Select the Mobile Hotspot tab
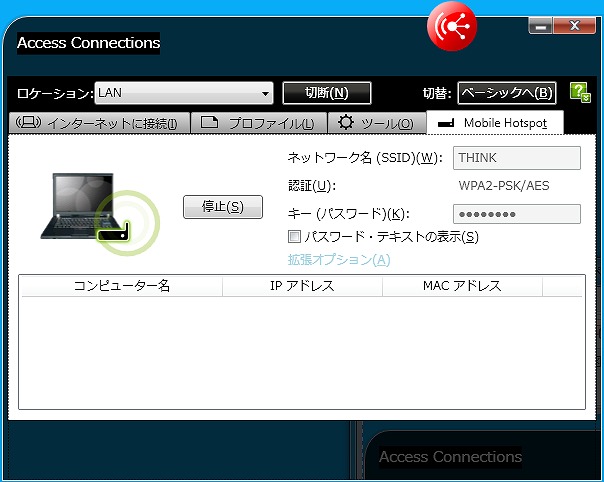Viewport: 604px width, 482px height. coord(495,123)
